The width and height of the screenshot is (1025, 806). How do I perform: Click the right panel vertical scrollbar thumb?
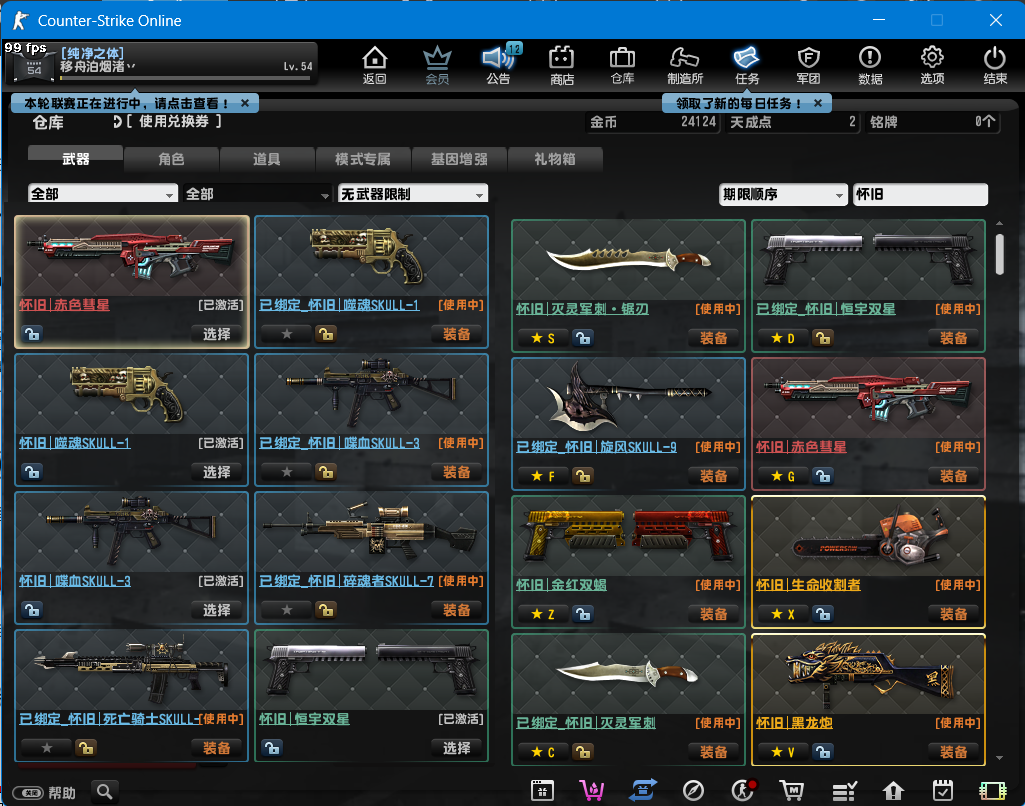coord(1000,254)
